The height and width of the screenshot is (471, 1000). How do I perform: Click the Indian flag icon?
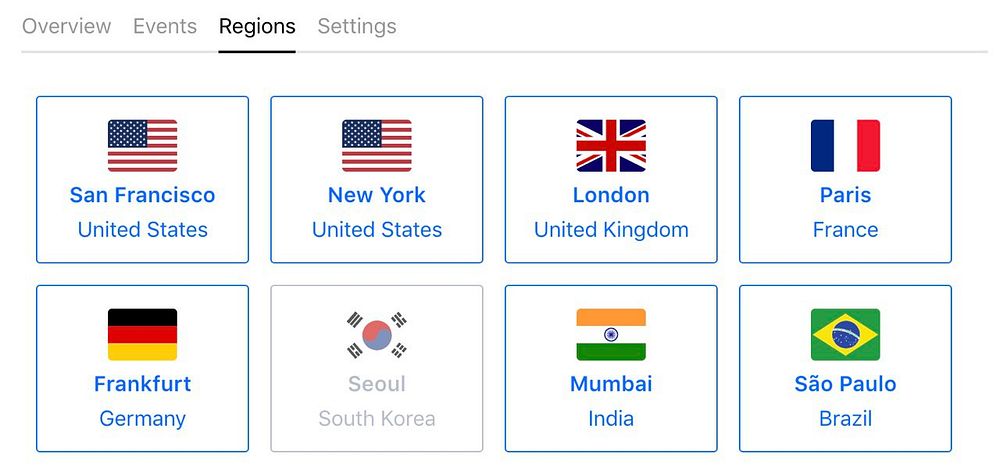coord(611,334)
